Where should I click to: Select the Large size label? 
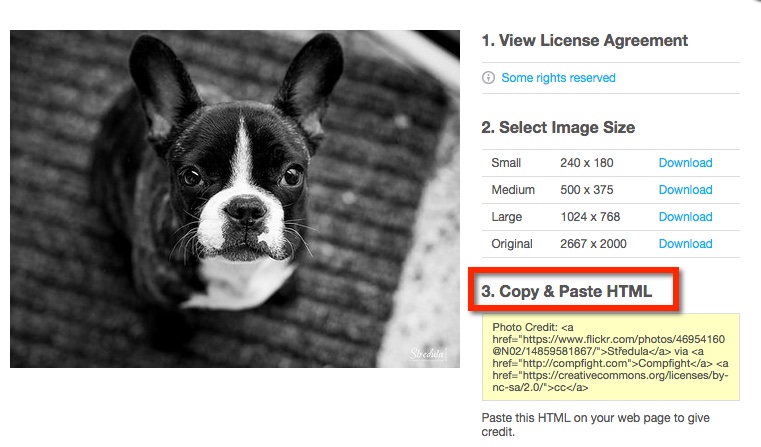[x=507, y=217]
